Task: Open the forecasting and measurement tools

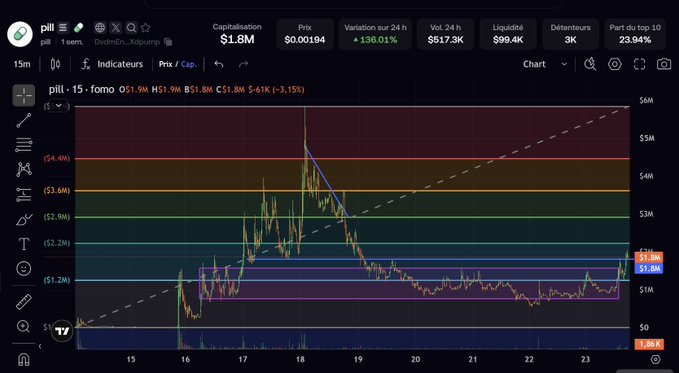Action: click(x=24, y=195)
